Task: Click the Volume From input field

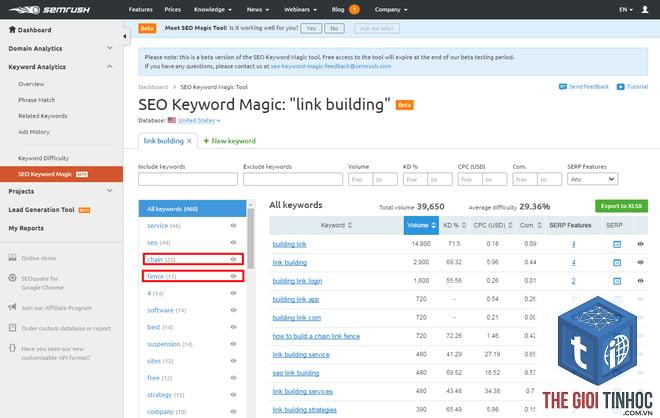Action: click(361, 179)
